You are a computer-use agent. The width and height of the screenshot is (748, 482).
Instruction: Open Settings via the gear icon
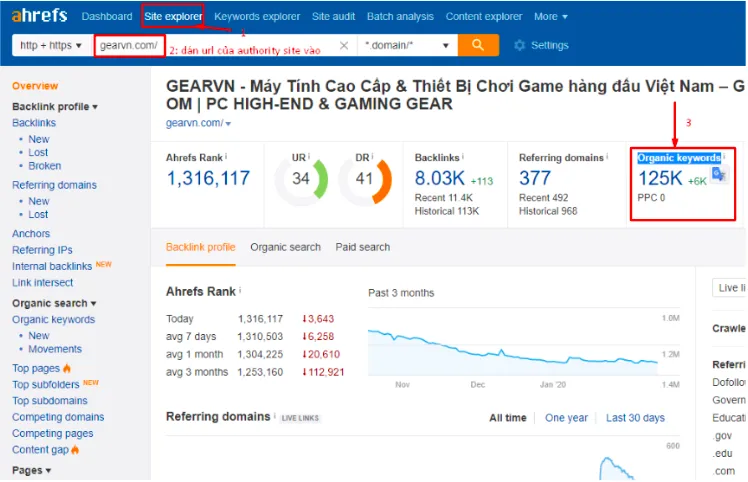pyautogui.click(x=520, y=46)
